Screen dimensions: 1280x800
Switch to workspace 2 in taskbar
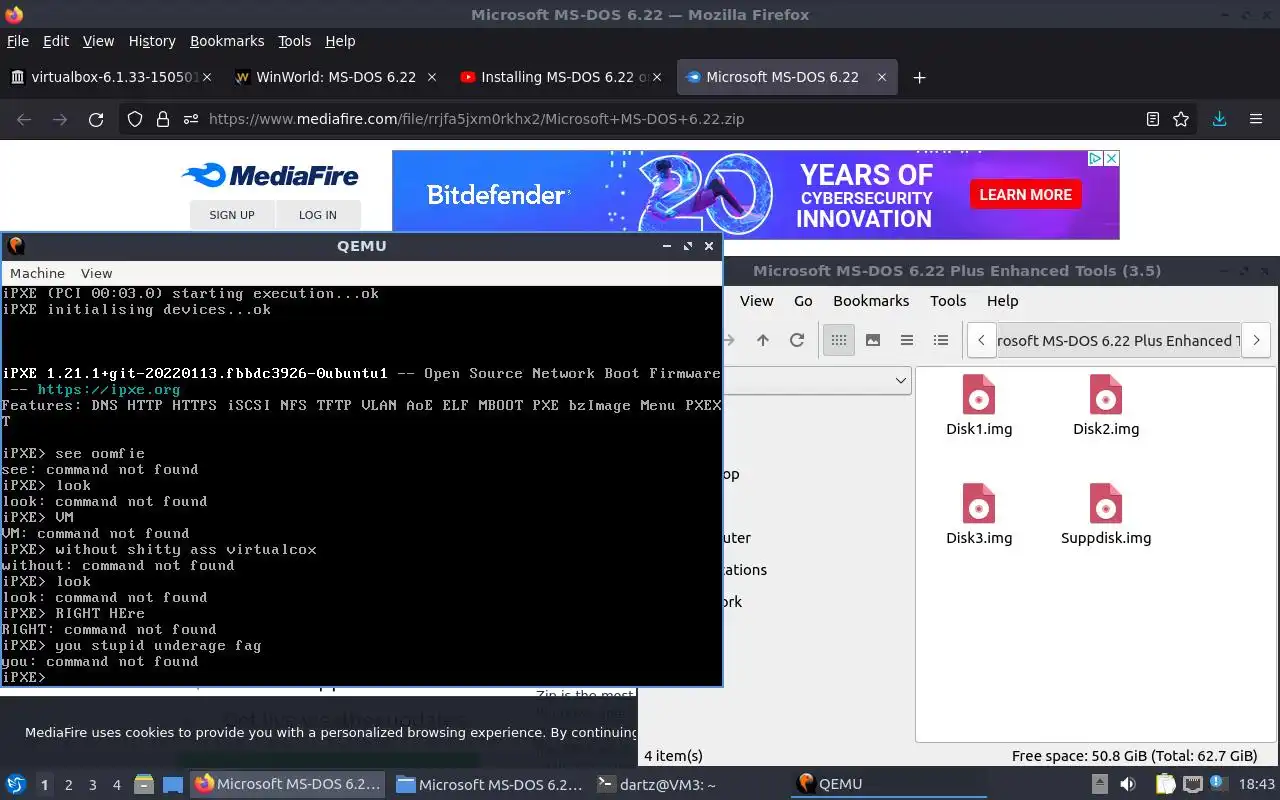(x=68, y=785)
